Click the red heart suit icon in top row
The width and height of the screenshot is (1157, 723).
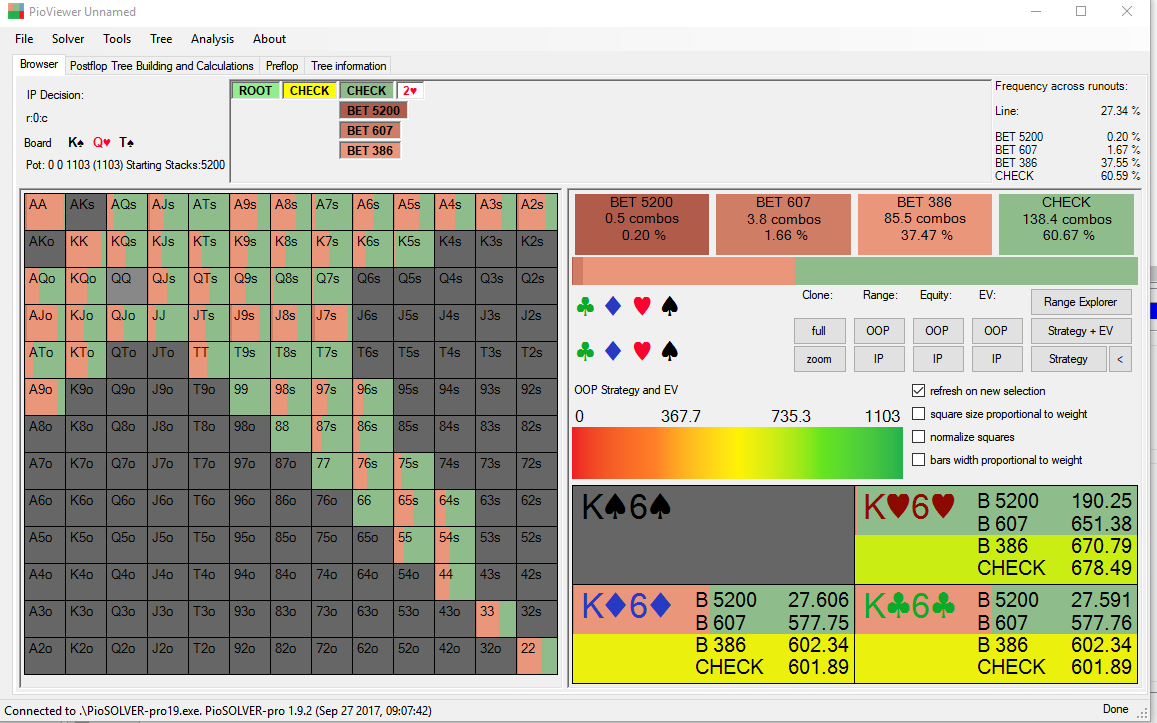642,306
